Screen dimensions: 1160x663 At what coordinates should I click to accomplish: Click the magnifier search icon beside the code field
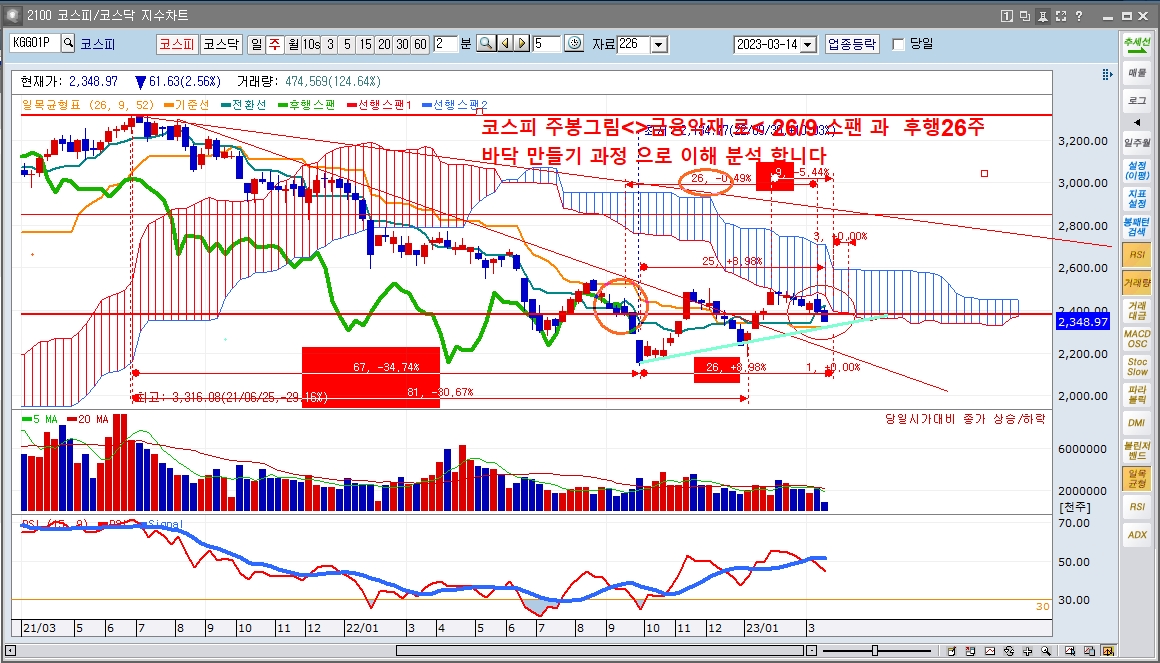click(68, 43)
